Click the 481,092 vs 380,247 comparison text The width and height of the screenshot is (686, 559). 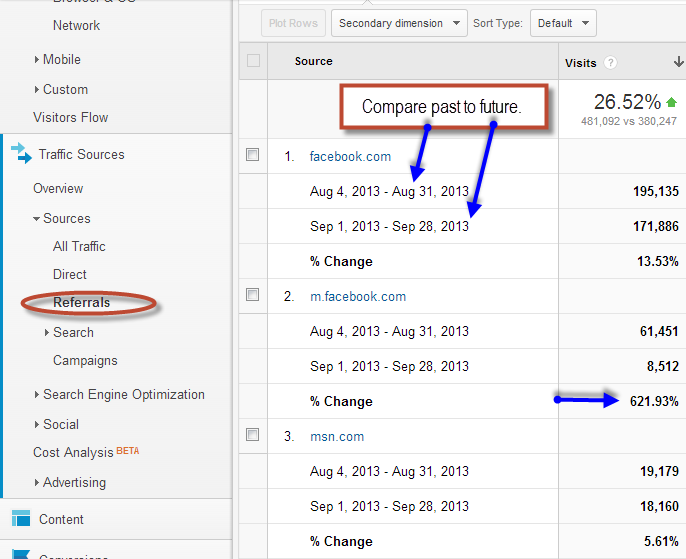(x=629, y=121)
